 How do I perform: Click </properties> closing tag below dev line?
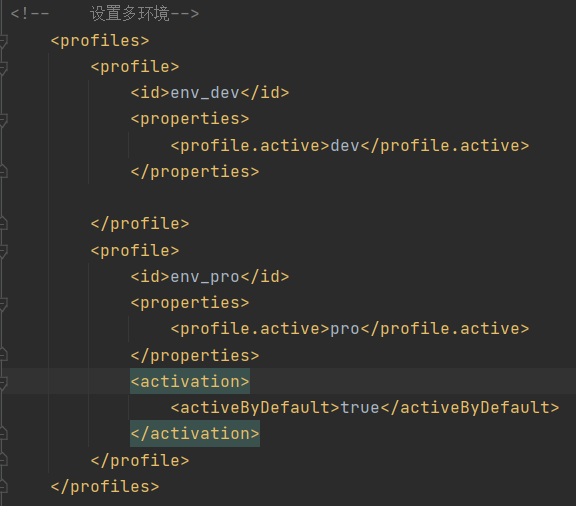tap(195, 172)
